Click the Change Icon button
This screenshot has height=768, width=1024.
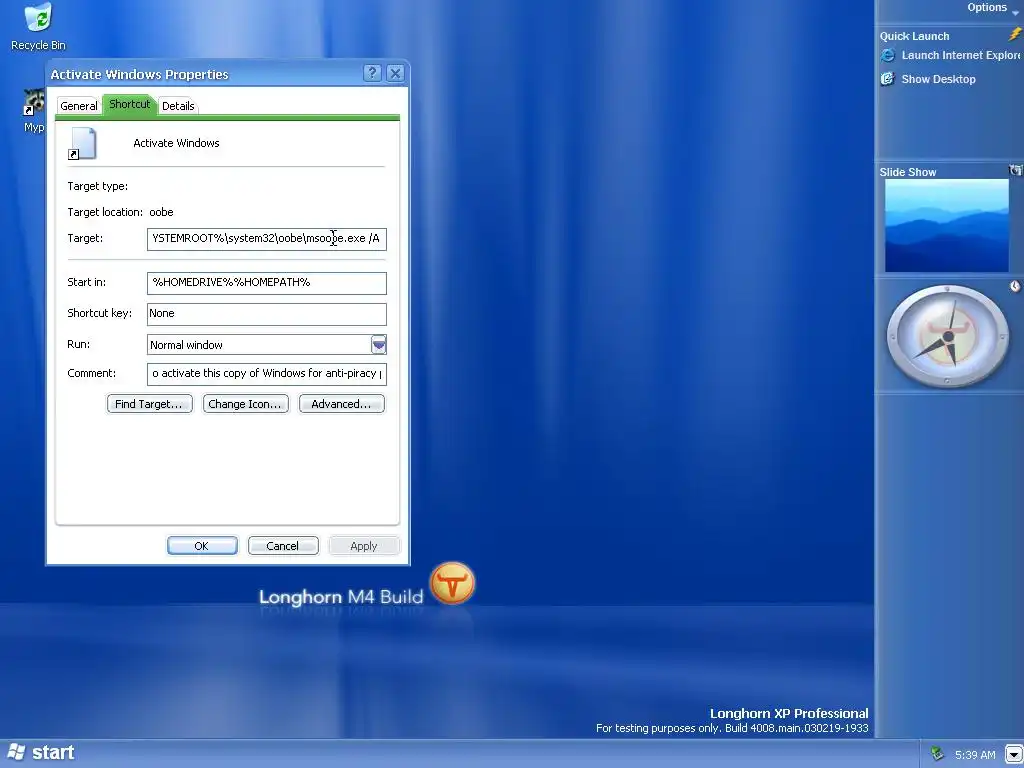pyautogui.click(x=246, y=404)
